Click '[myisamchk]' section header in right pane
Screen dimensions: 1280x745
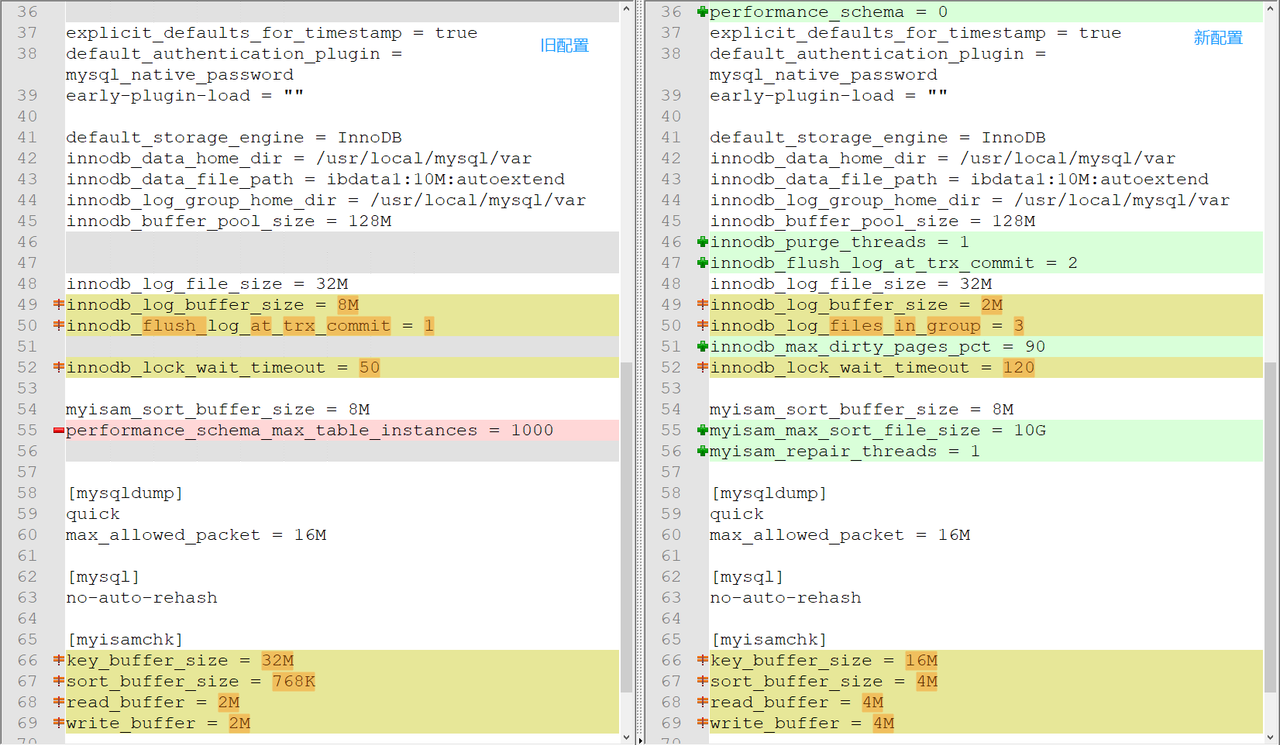tap(769, 640)
